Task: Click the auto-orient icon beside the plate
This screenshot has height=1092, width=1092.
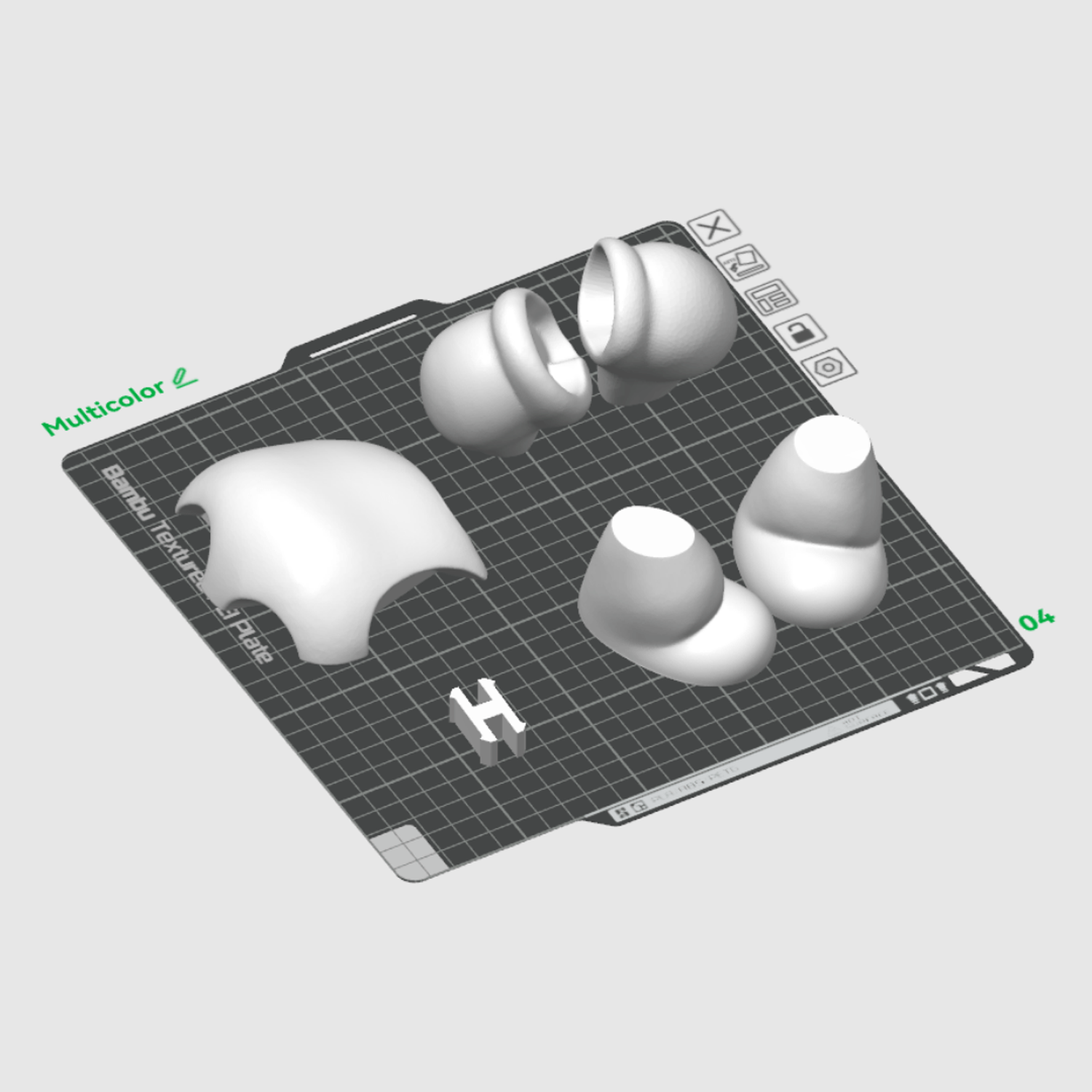Action: [743, 263]
